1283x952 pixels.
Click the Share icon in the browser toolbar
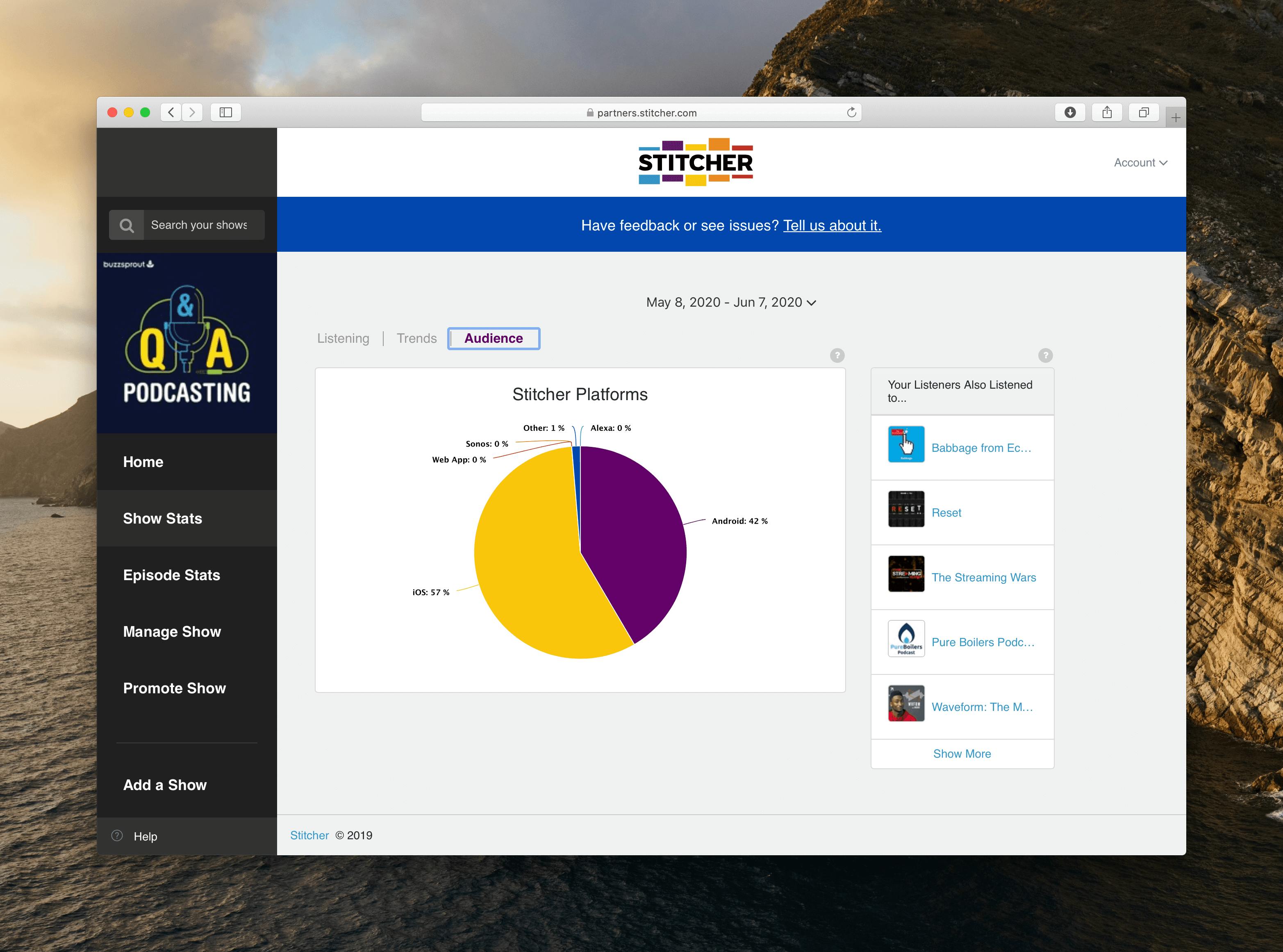1107,112
